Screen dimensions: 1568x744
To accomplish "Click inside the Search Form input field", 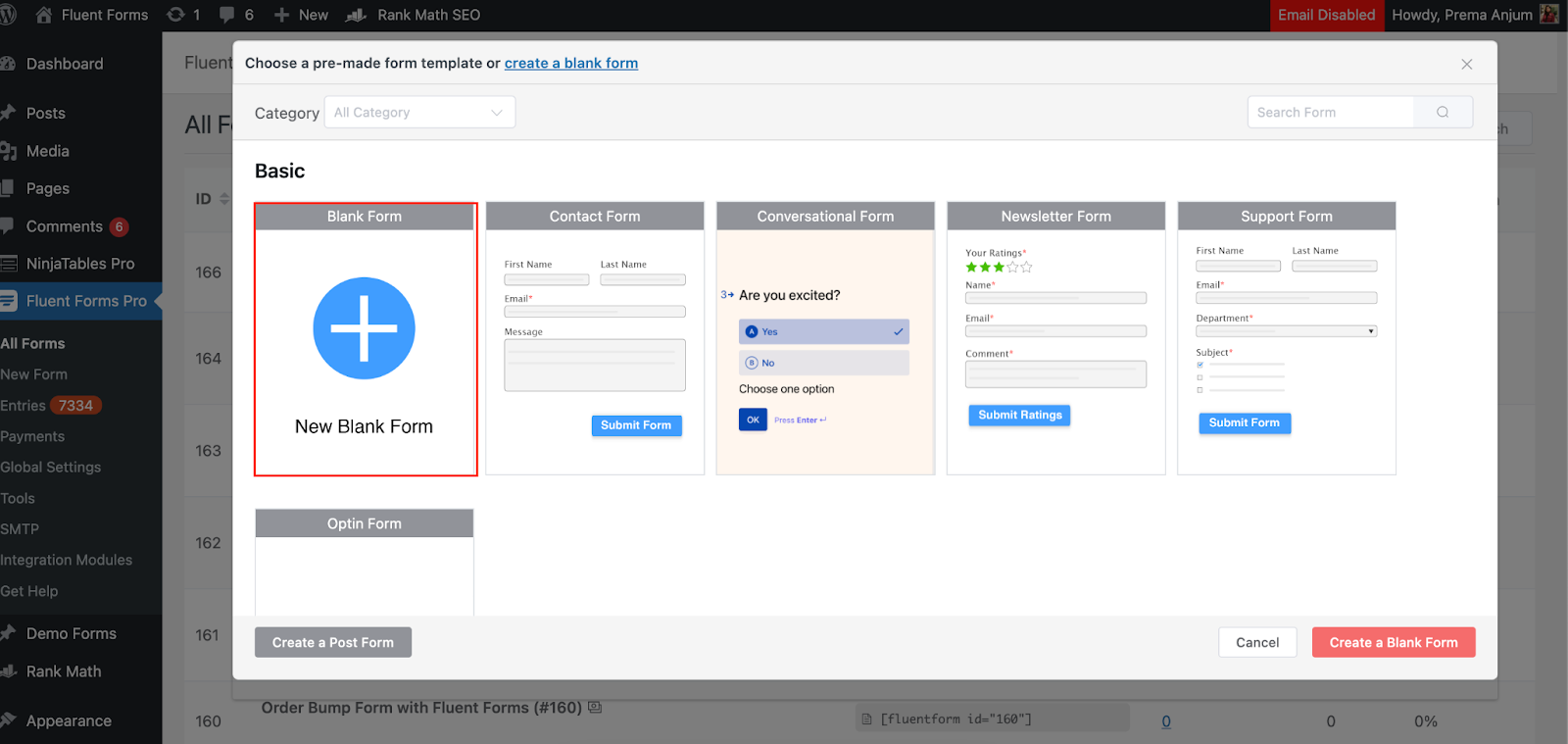I will [1331, 112].
